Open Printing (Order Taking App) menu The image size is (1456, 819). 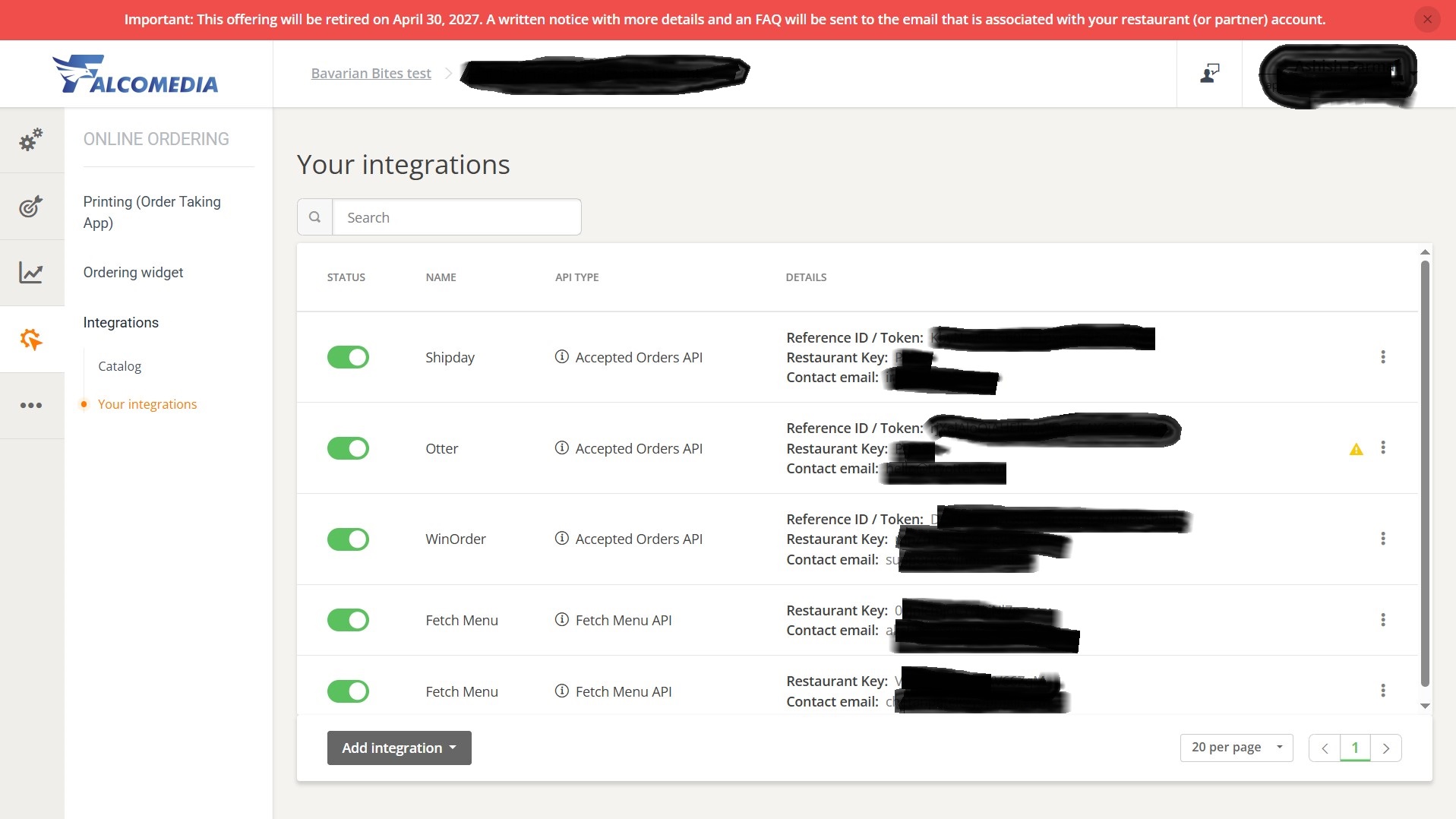tap(152, 212)
